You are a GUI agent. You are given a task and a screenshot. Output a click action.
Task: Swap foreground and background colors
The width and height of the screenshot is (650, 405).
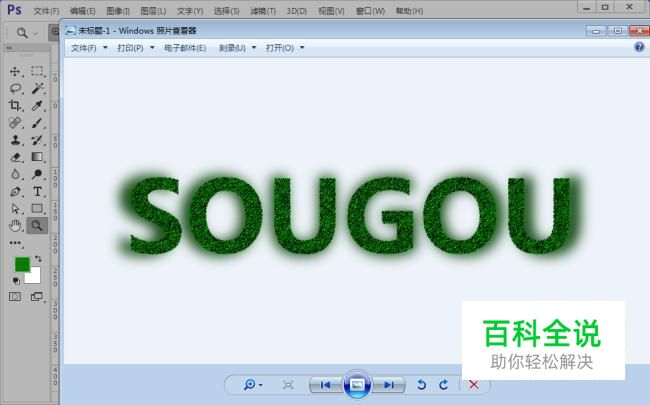pos(38,259)
